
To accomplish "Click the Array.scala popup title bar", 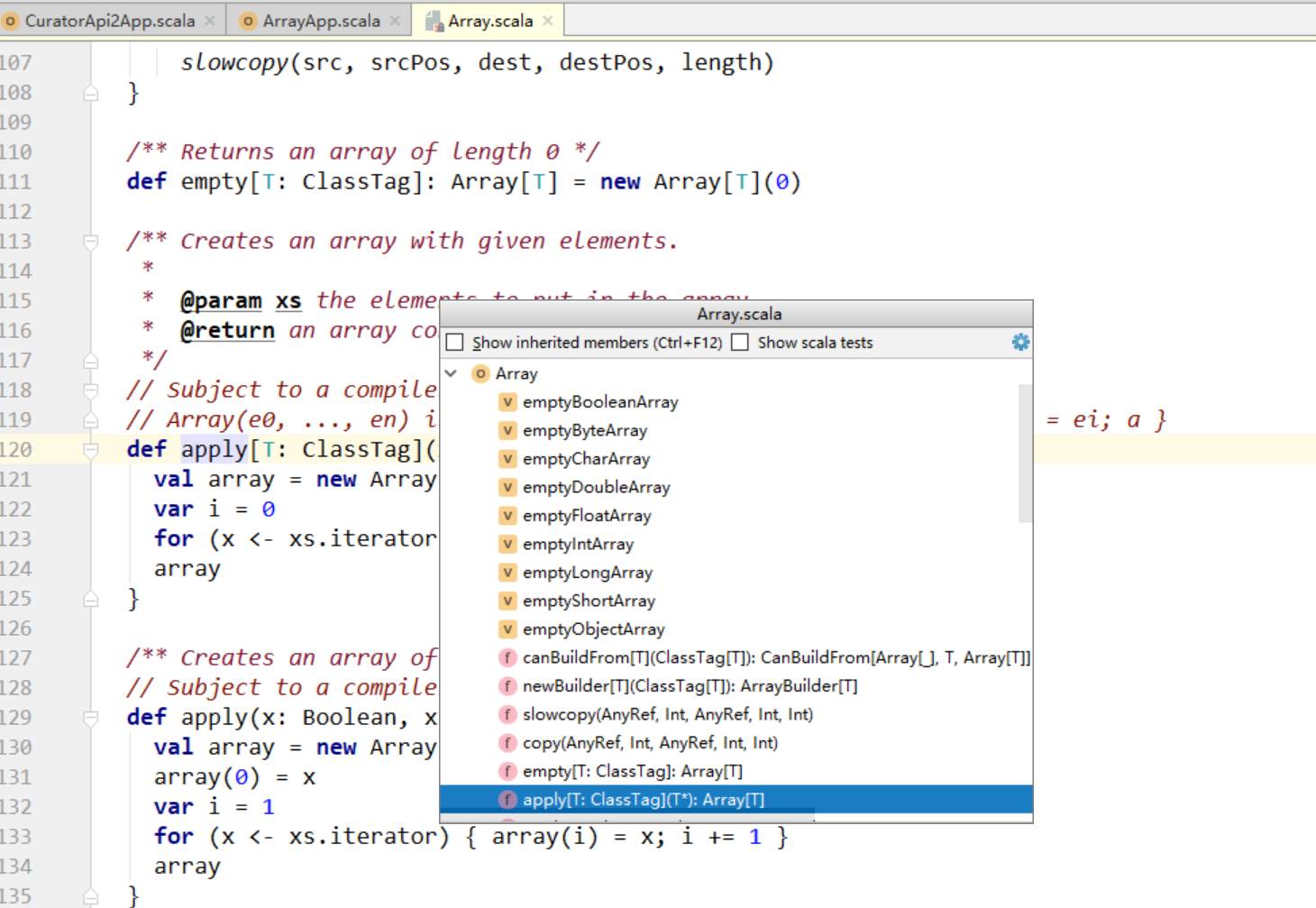I will pyautogui.click(x=736, y=314).
